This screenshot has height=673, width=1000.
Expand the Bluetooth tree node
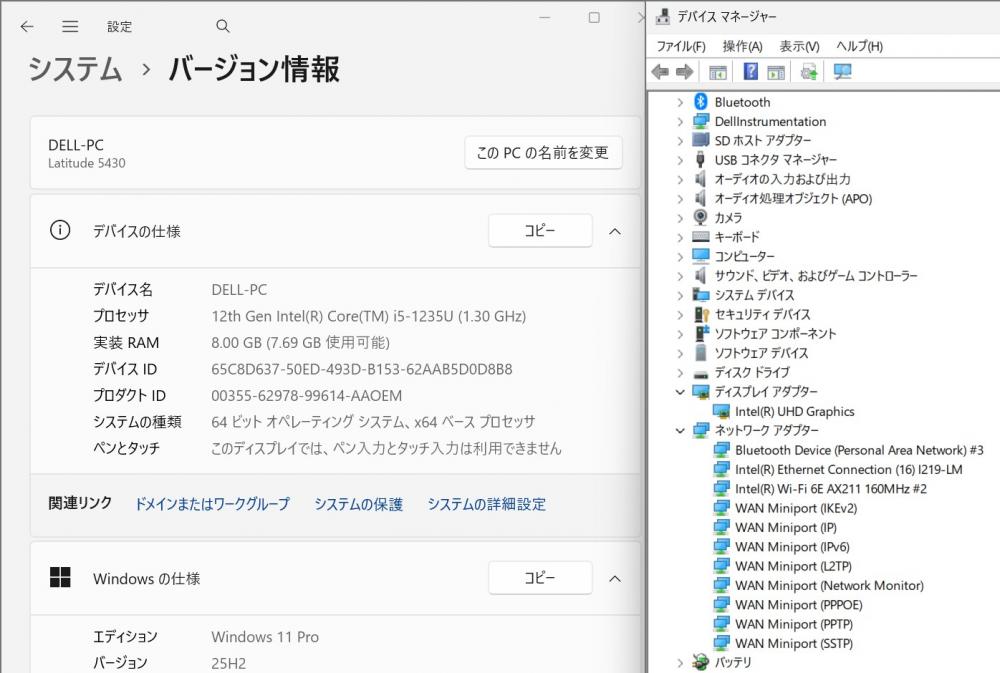coord(680,102)
